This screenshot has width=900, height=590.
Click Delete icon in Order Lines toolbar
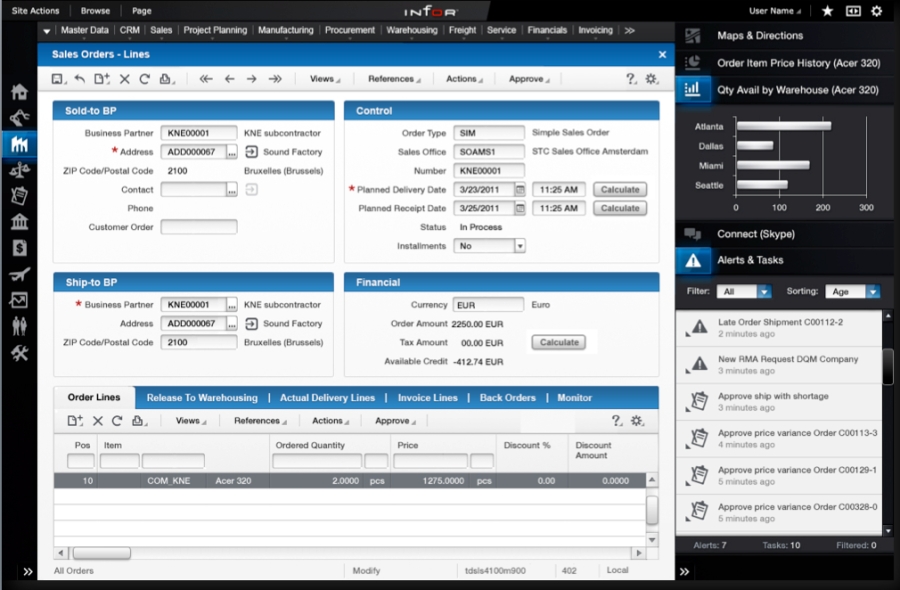pos(98,421)
